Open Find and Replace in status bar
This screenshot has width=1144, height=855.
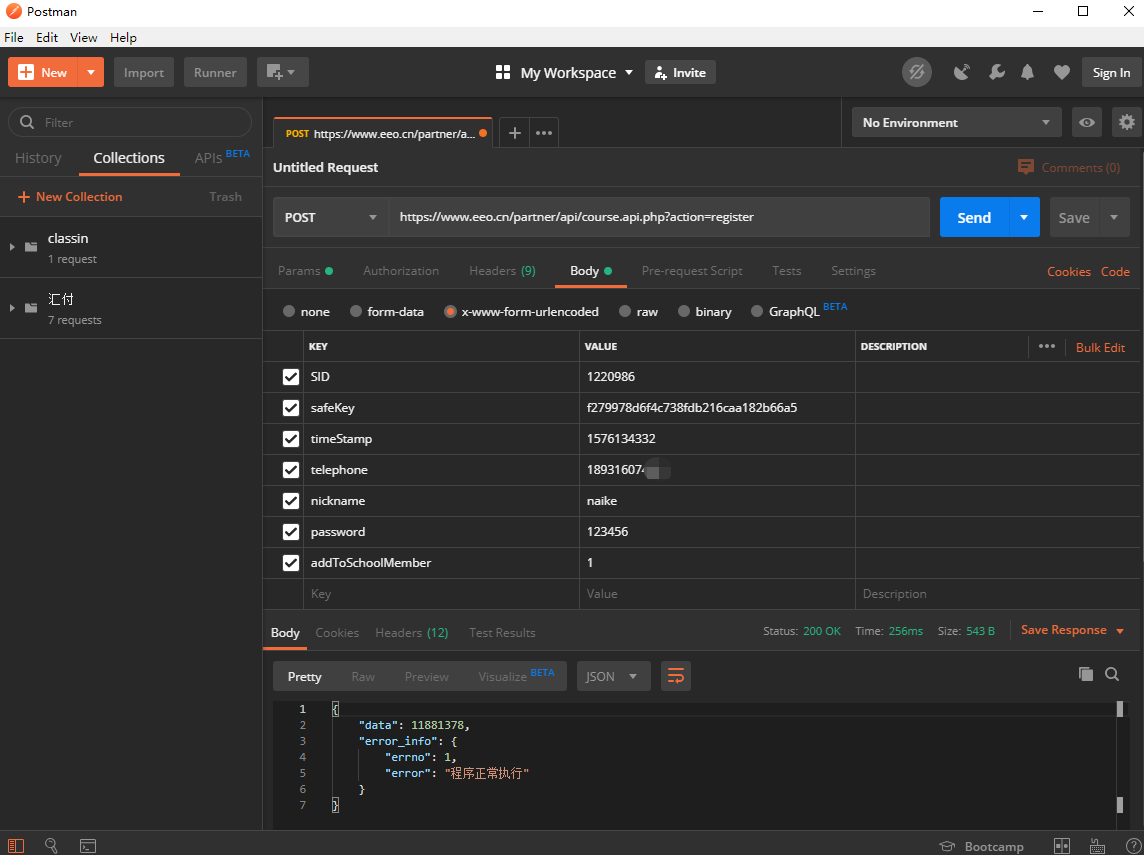[51, 846]
